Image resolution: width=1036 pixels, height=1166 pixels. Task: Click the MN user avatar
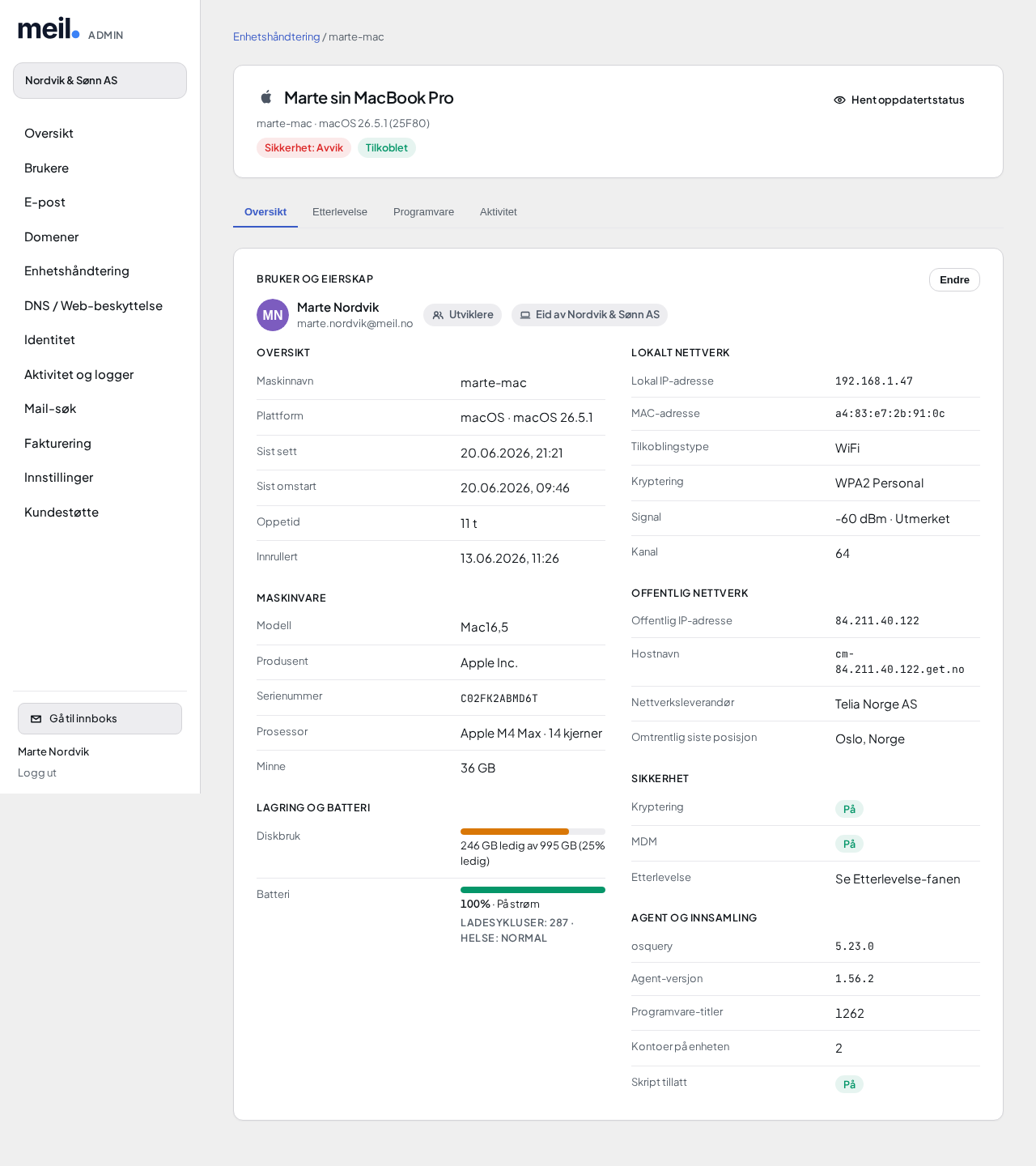coord(273,315)
